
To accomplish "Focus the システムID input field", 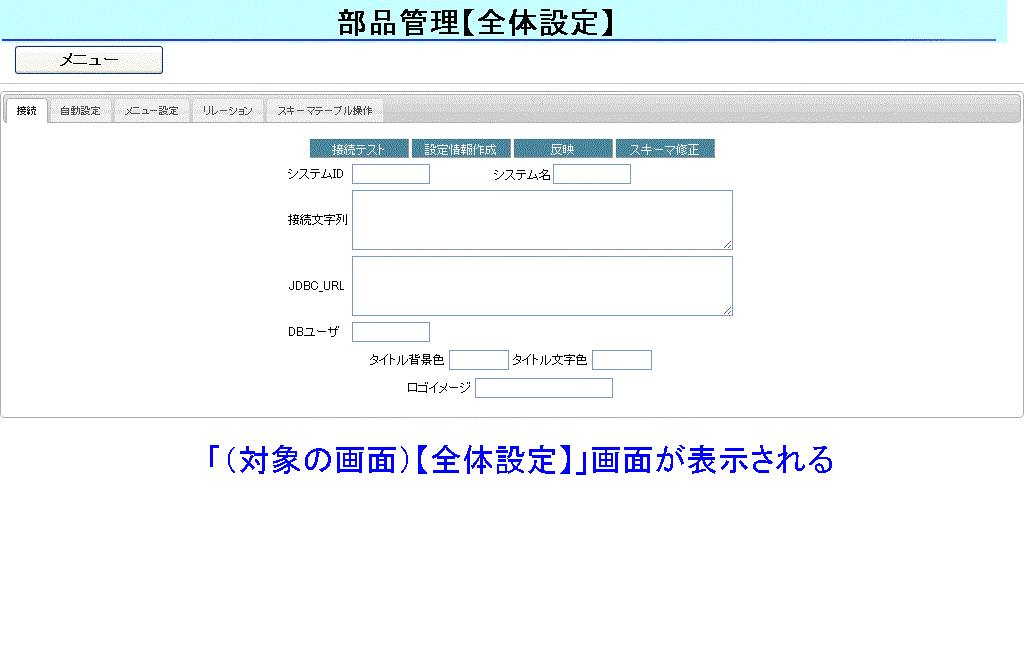I will click(x=390, y=174).
